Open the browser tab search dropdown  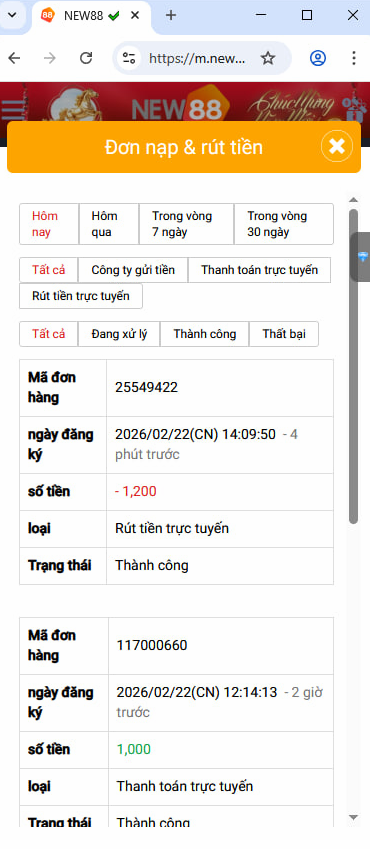click(x=11, y=15)
